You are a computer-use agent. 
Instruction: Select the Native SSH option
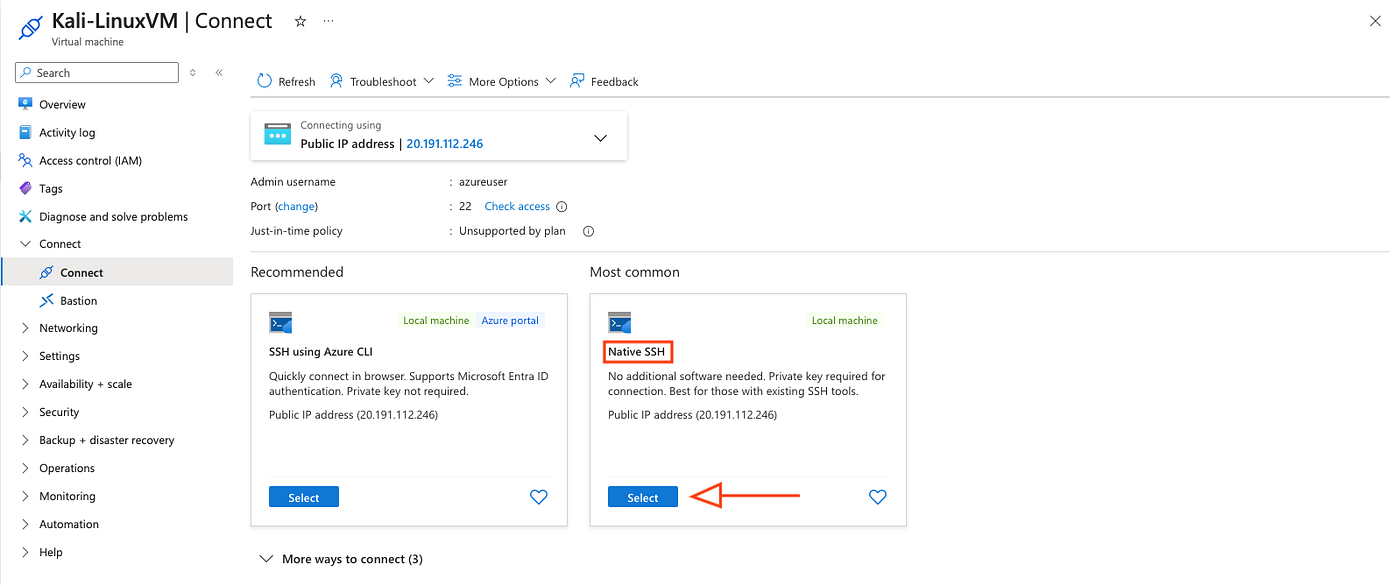point(643,497)
